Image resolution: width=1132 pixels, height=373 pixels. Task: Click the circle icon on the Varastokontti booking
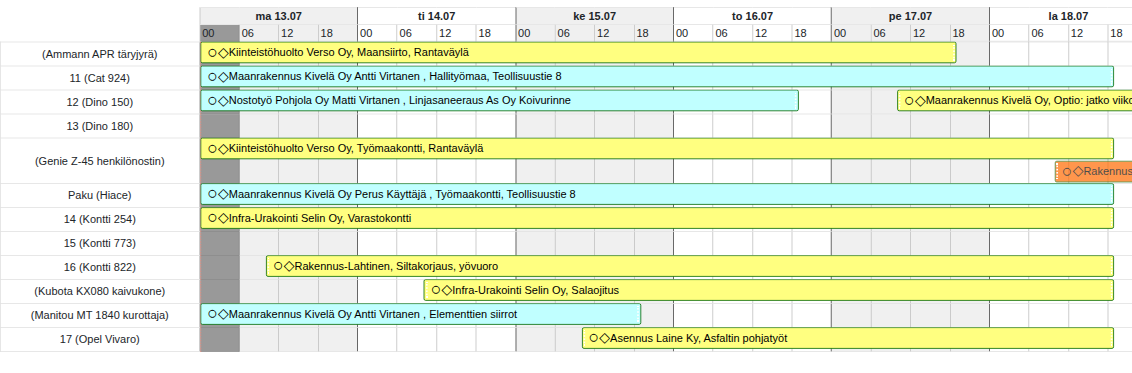212,218
